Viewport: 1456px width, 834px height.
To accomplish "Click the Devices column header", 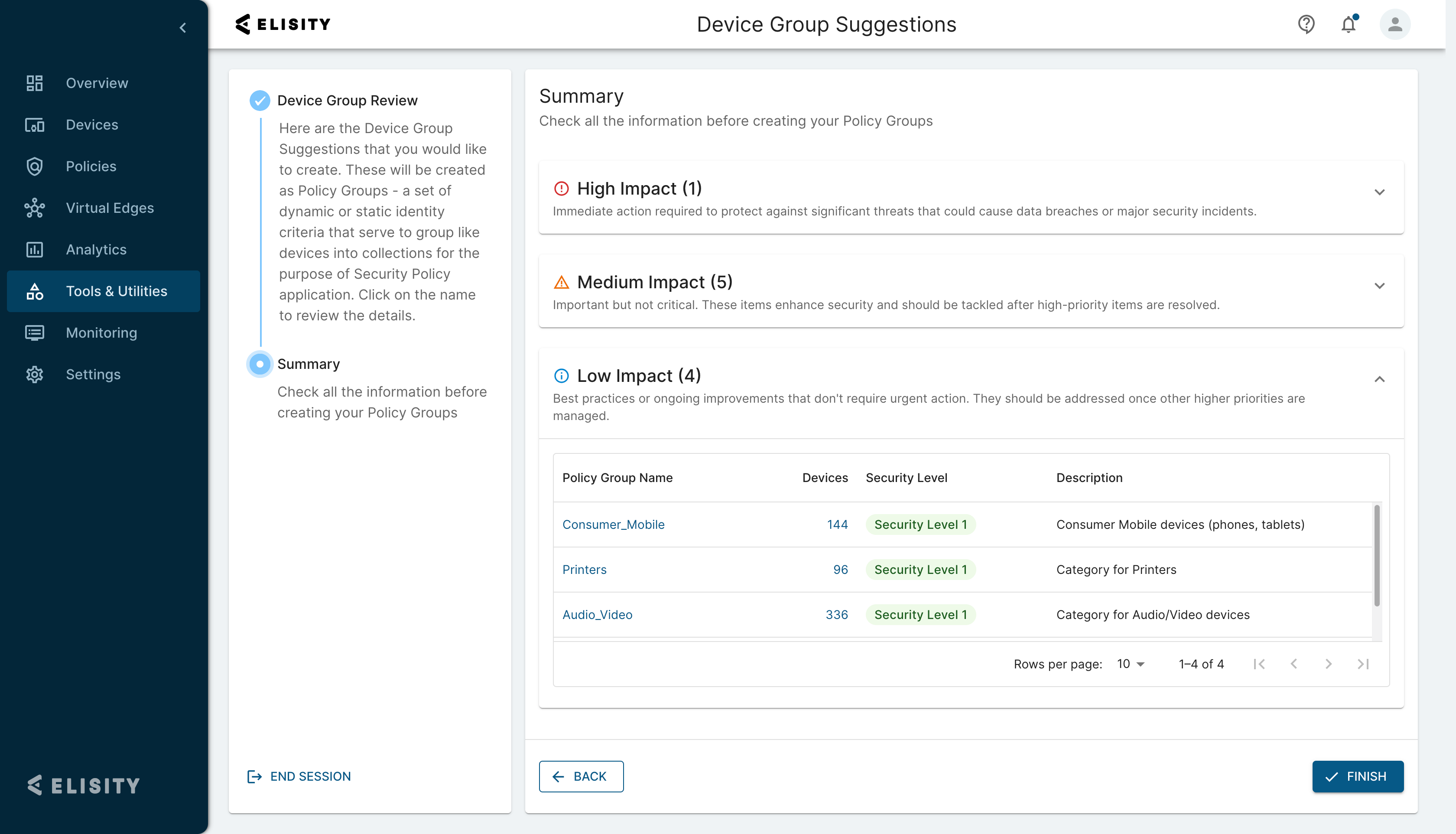I will tap(825, 478).
